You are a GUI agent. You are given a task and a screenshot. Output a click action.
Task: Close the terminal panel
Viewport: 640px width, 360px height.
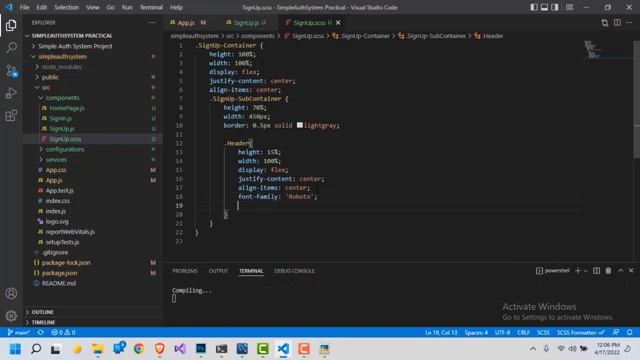[631, 271]
